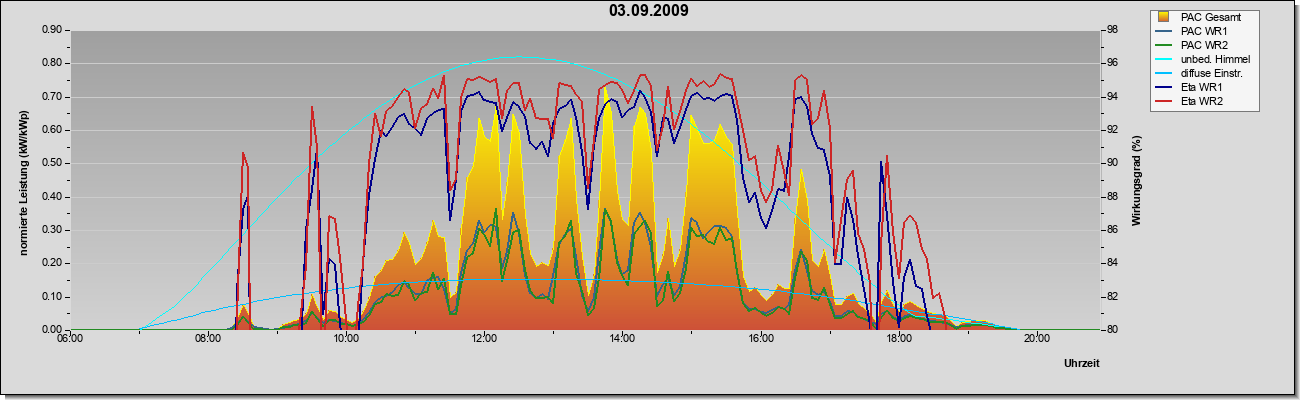Screen dimensions: 1300x400
Task: Click the 0.90 left axis label
Action: point(52,29)
